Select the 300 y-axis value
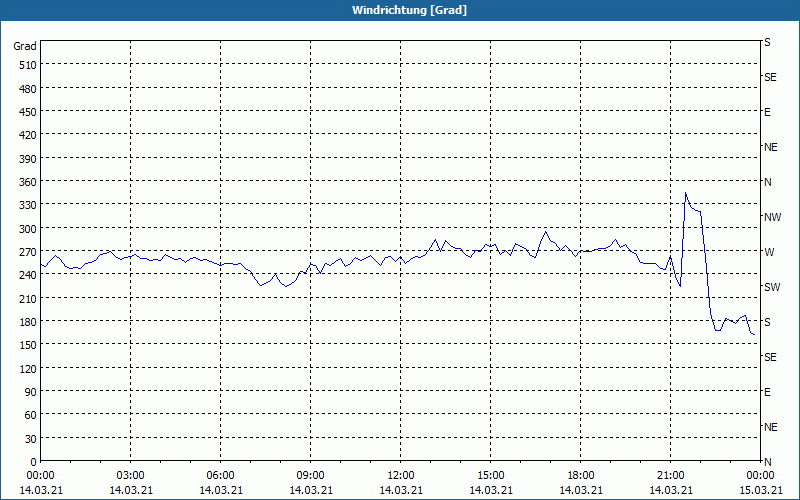This screenshot has width=800, height=500. point(28,229)
